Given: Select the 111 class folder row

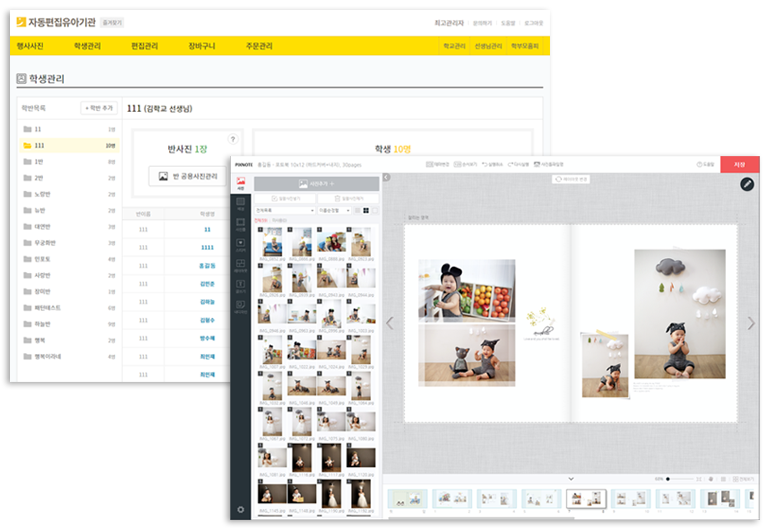Looking at the screenshot, I should (69, 145).
